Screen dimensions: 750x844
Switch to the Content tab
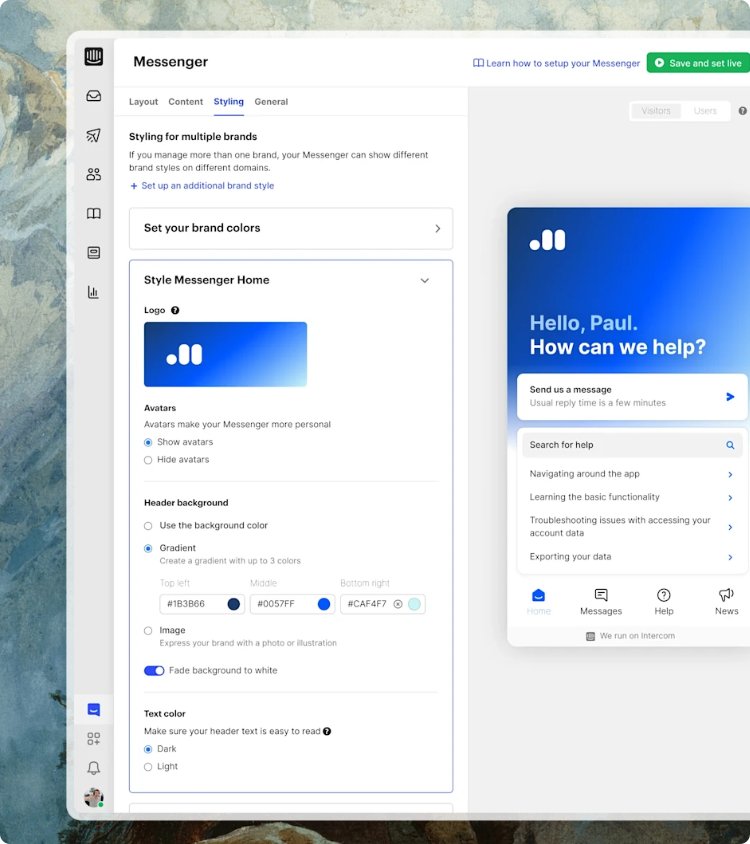[x=185, y=102]
